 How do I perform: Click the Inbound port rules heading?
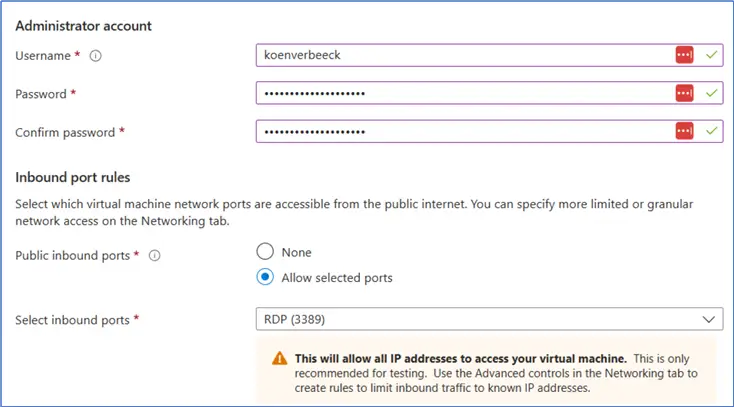(x=73, y=178)
